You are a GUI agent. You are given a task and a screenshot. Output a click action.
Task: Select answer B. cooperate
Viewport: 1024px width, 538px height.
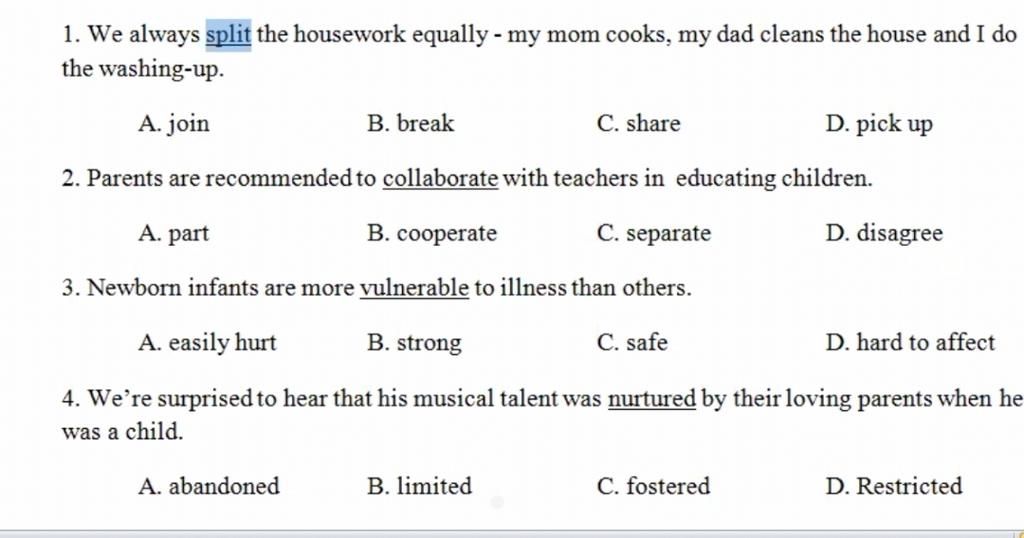tap(432, 233)
